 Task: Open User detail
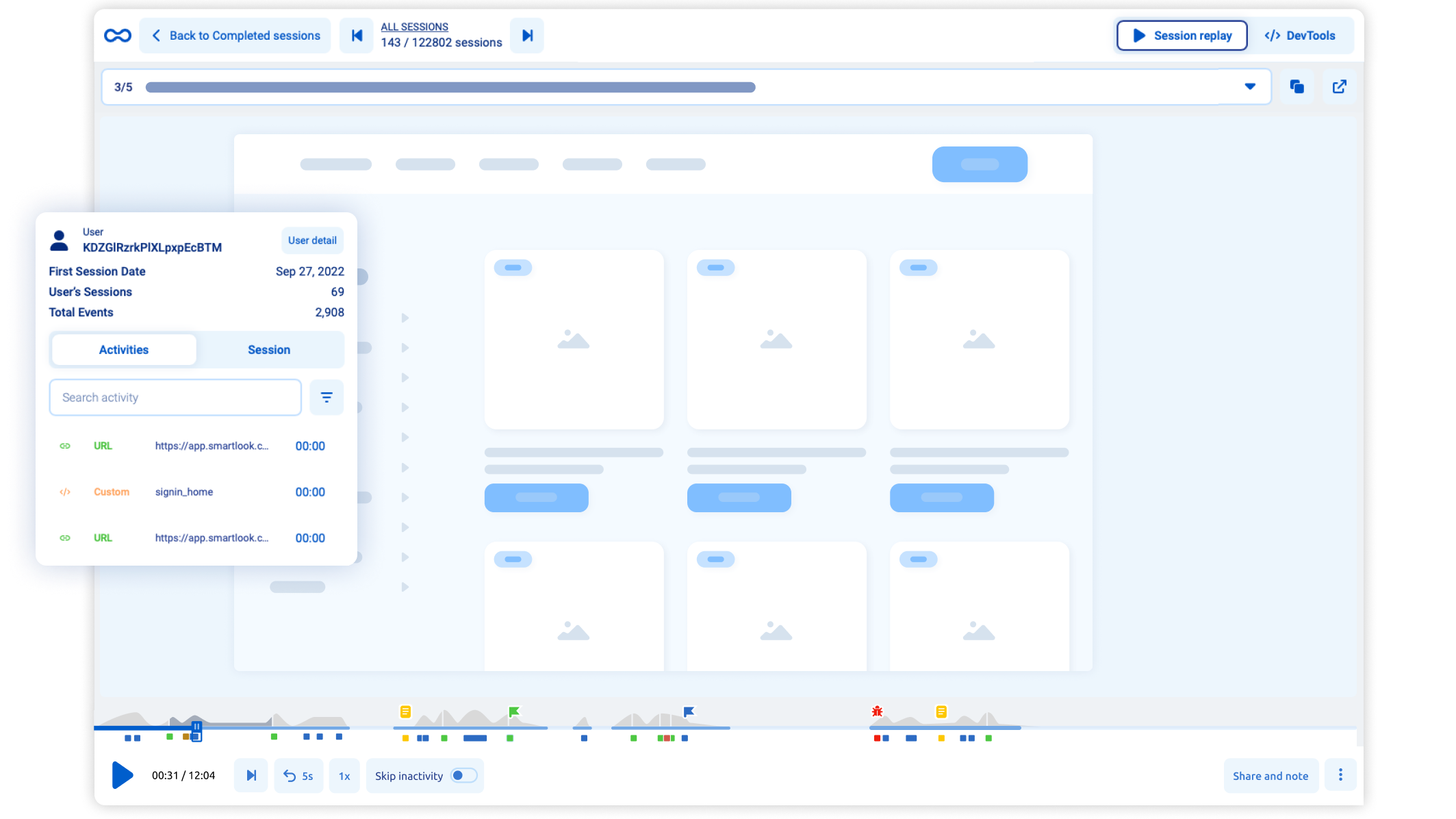click(x=312, y=240)
